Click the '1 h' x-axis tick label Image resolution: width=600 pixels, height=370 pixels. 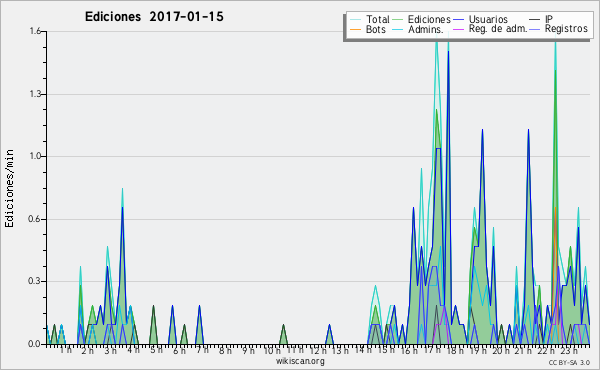pos(65,350)
